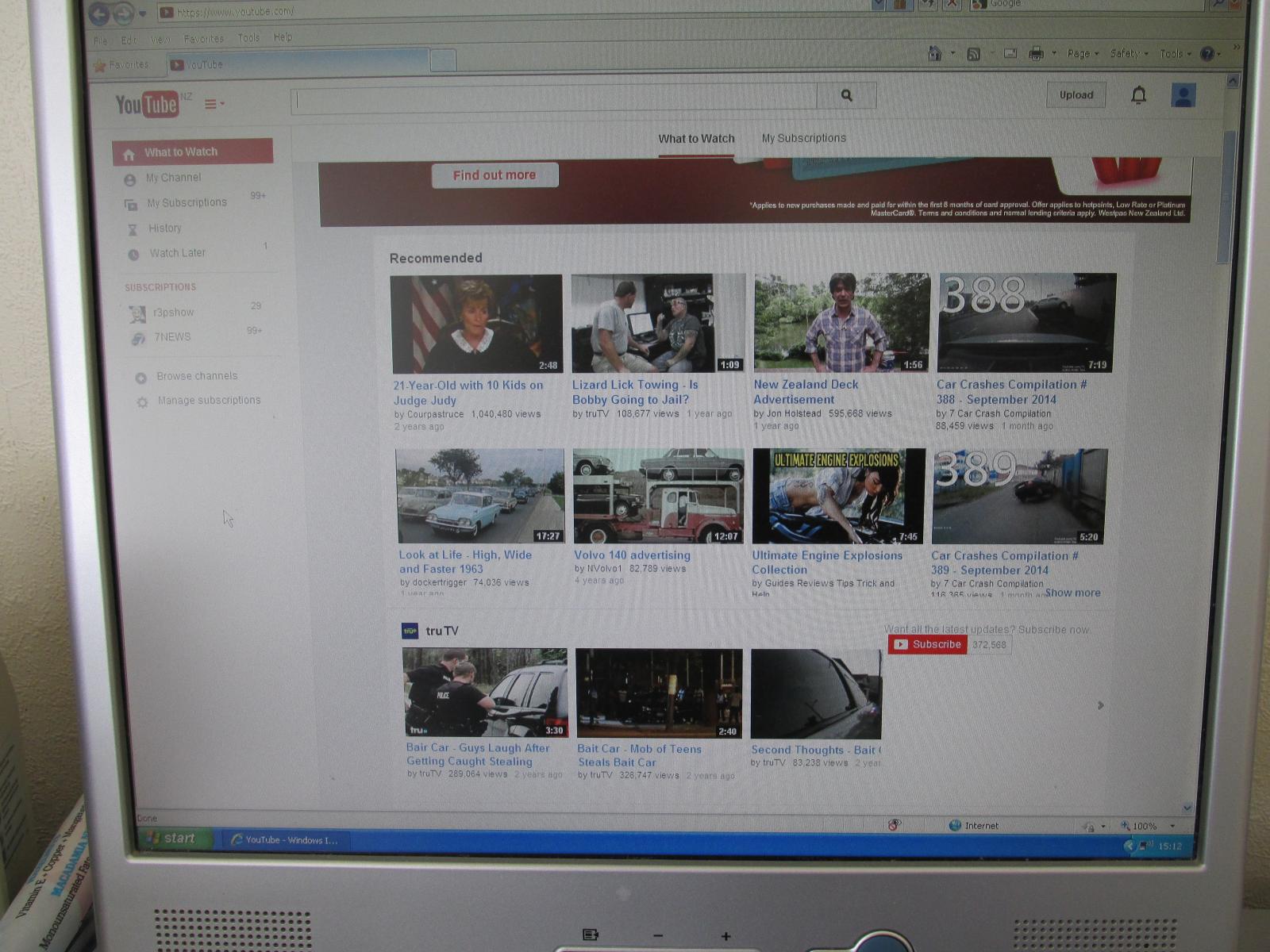
Task: Open Judge Judy video thumbnail
Action: [476, 324]
